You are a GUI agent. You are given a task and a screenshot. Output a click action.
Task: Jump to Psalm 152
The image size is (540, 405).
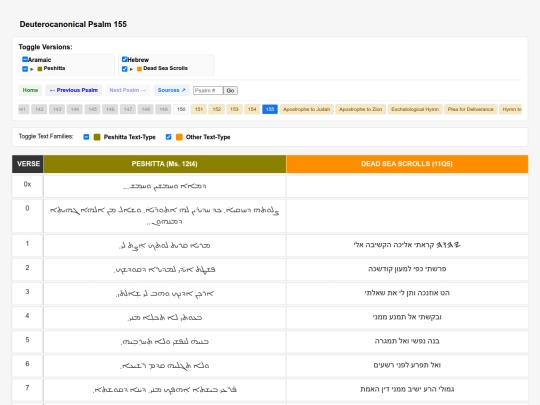tap(217, 109)
